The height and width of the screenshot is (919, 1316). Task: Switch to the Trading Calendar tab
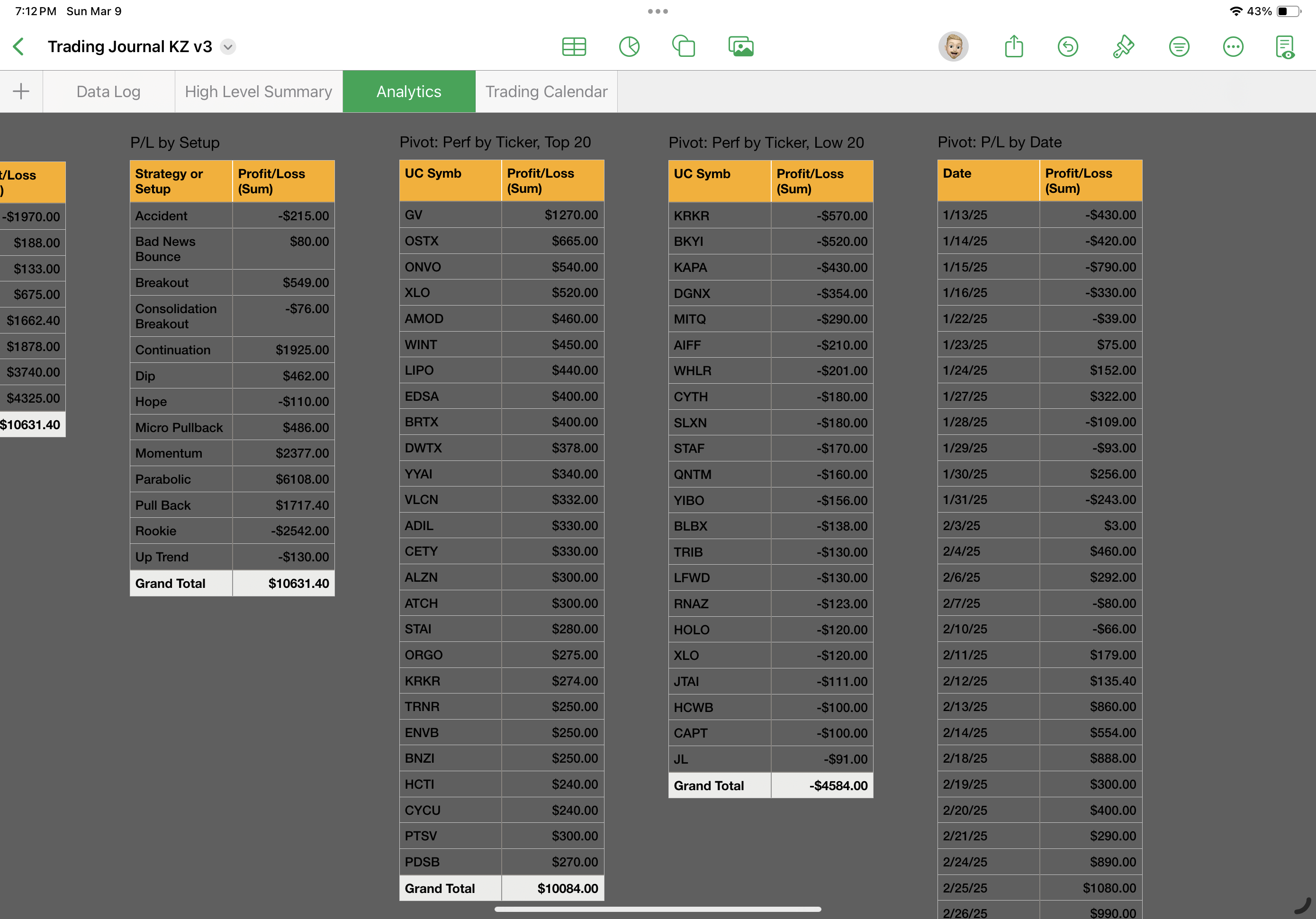click(x=546, y=92)
